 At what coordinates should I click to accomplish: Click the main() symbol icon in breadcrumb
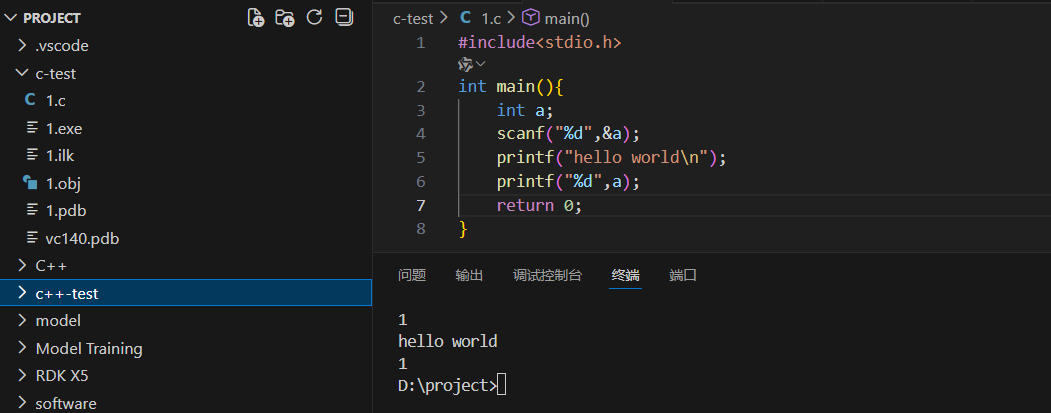click(x=531, y=17)
